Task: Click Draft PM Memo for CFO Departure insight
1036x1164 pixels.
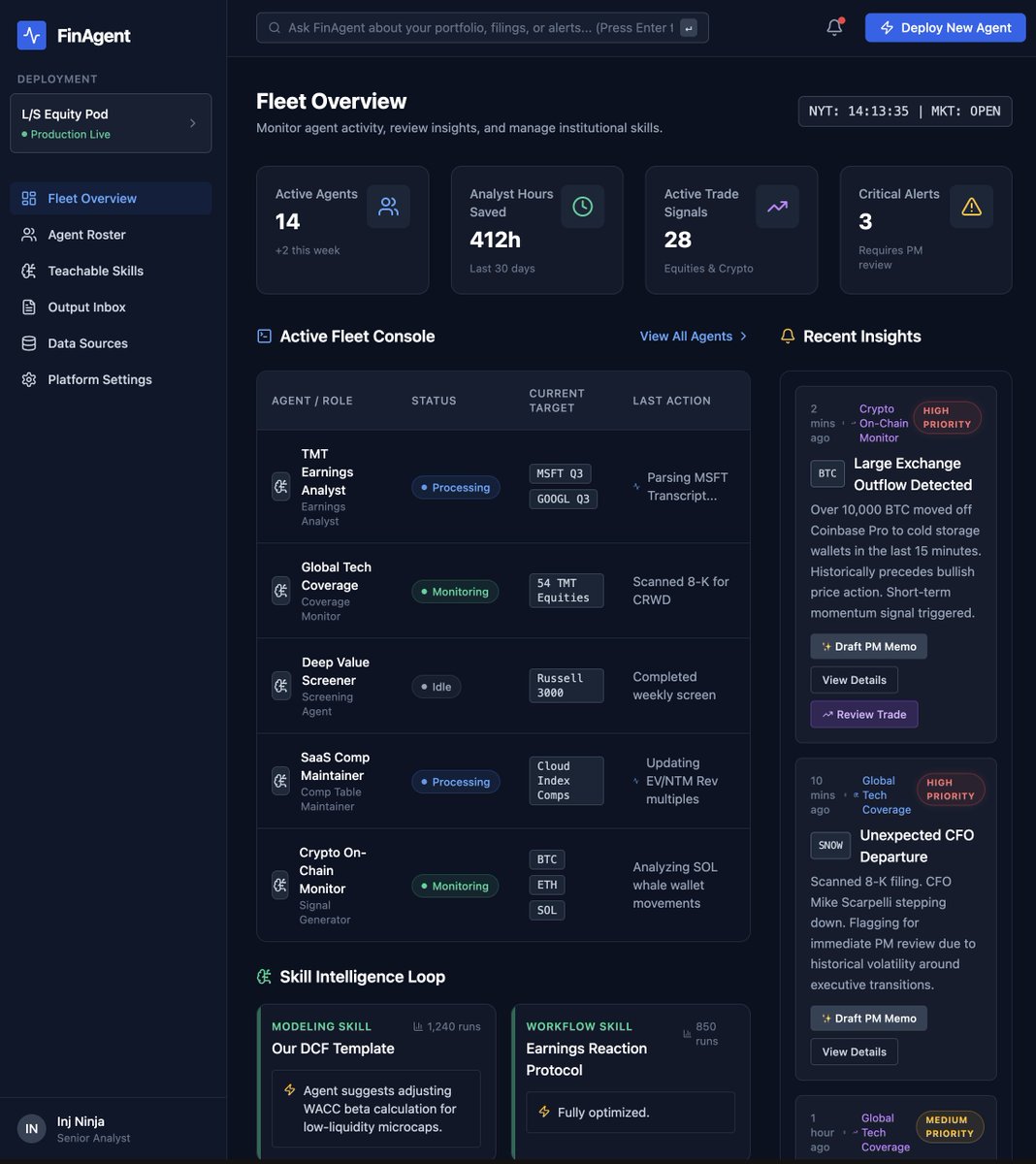Action: click(868, 1018)
